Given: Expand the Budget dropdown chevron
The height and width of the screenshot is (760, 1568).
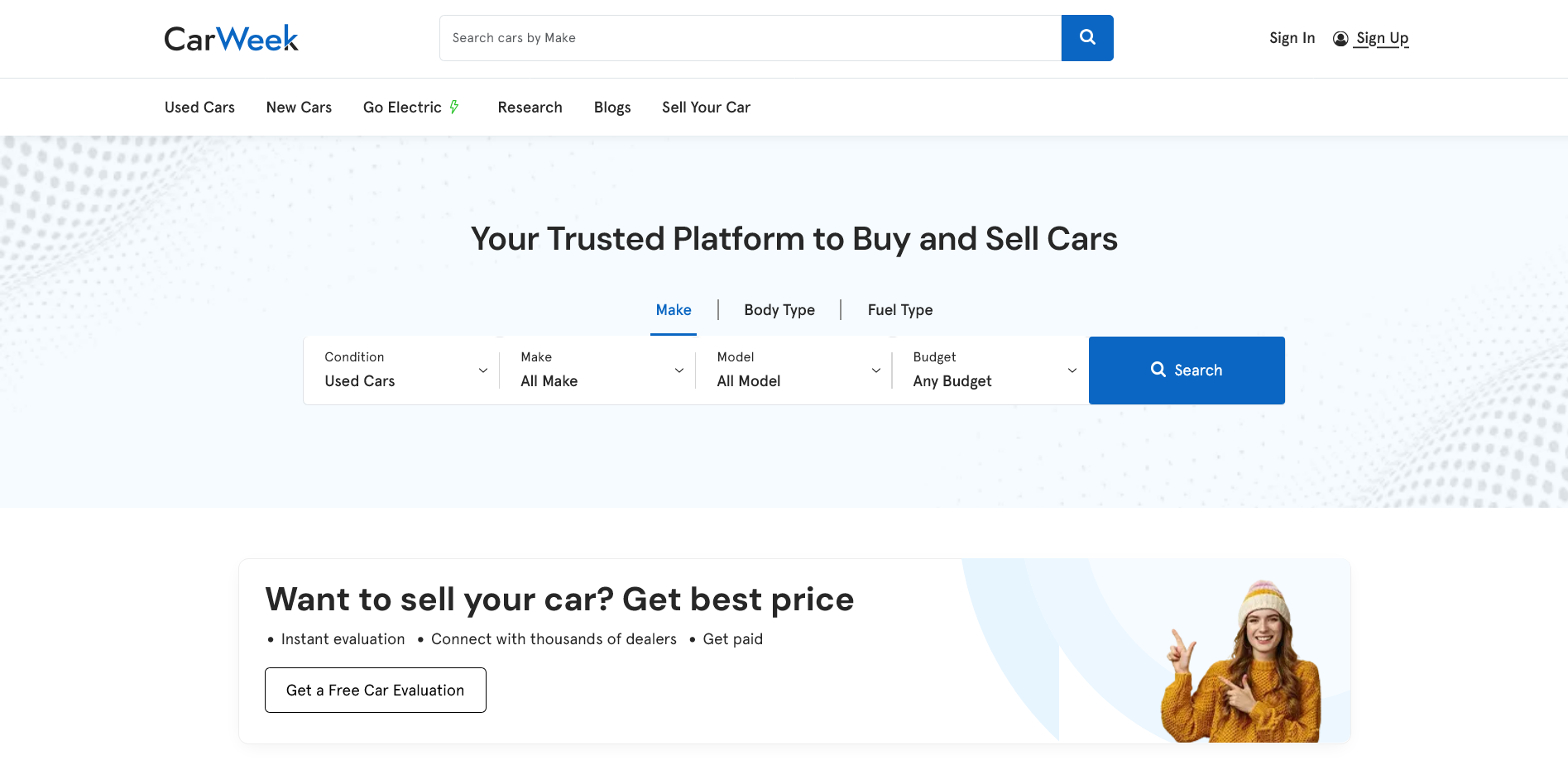Looking at the screenshot, I should pos(1072,370).
